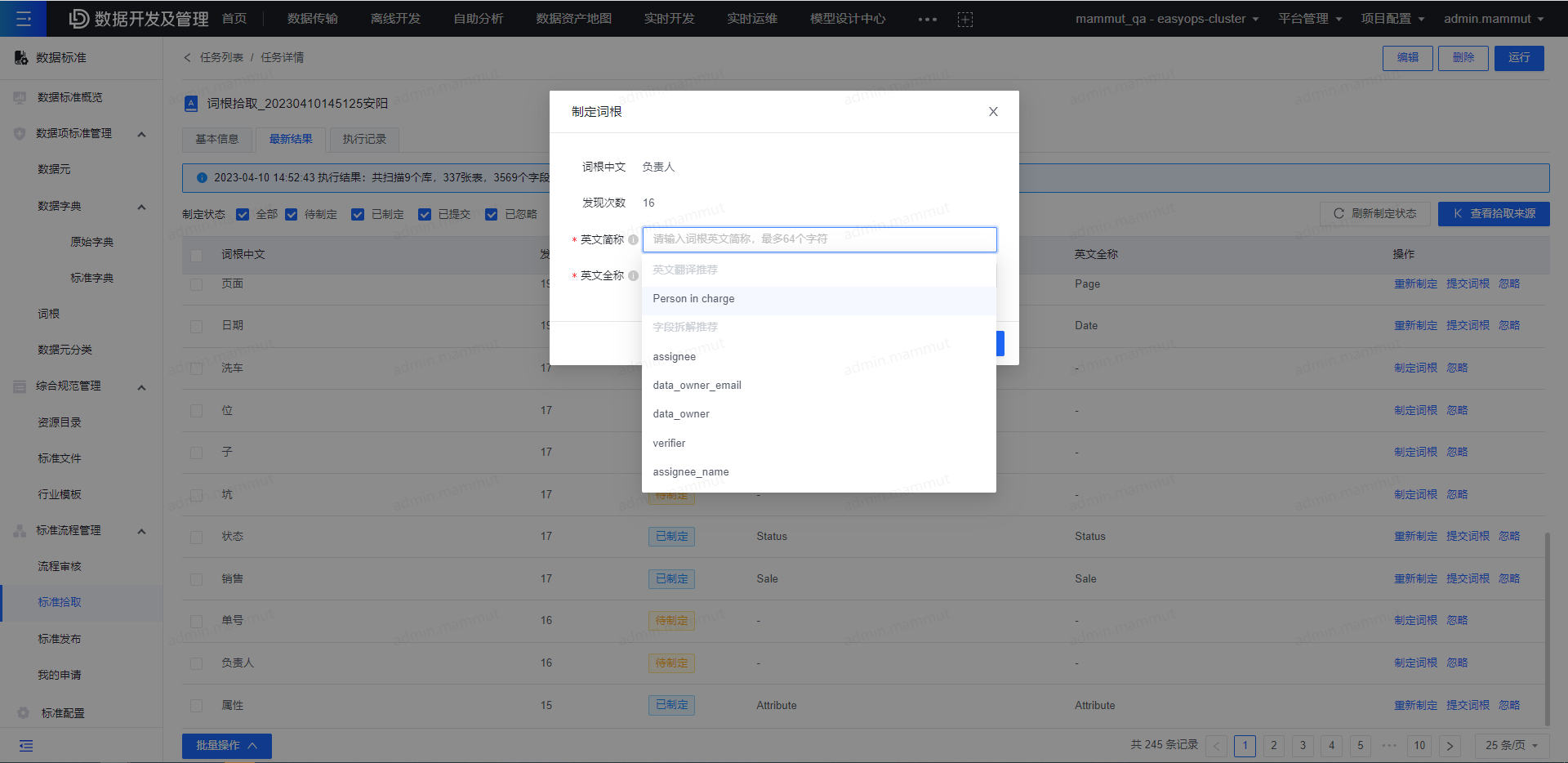
Task: Open the mammut_qa cluster dropdown
Action: pos(1167,19)
